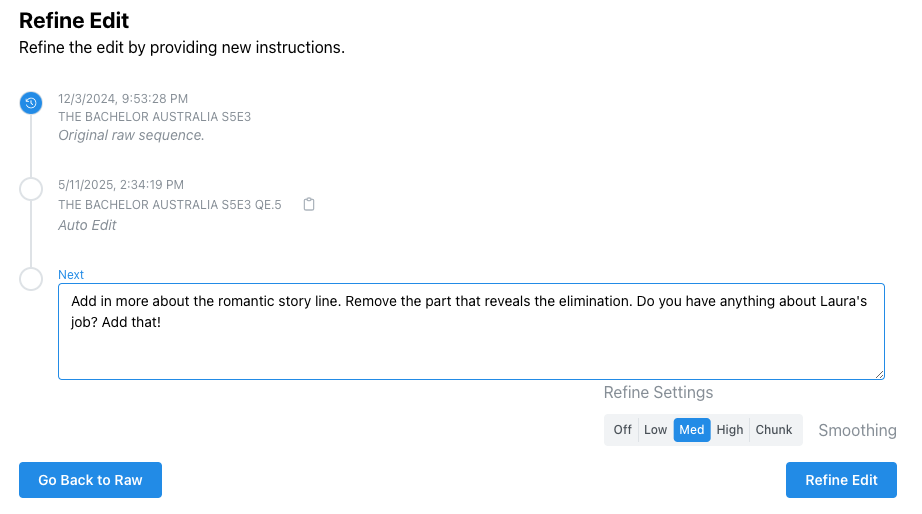This screenshot has width=922, height=514.
Task: Open THE BACHELOR AUSTRALIA S5E3 entry
Action: pyautogui.click(x=155, y=116)
